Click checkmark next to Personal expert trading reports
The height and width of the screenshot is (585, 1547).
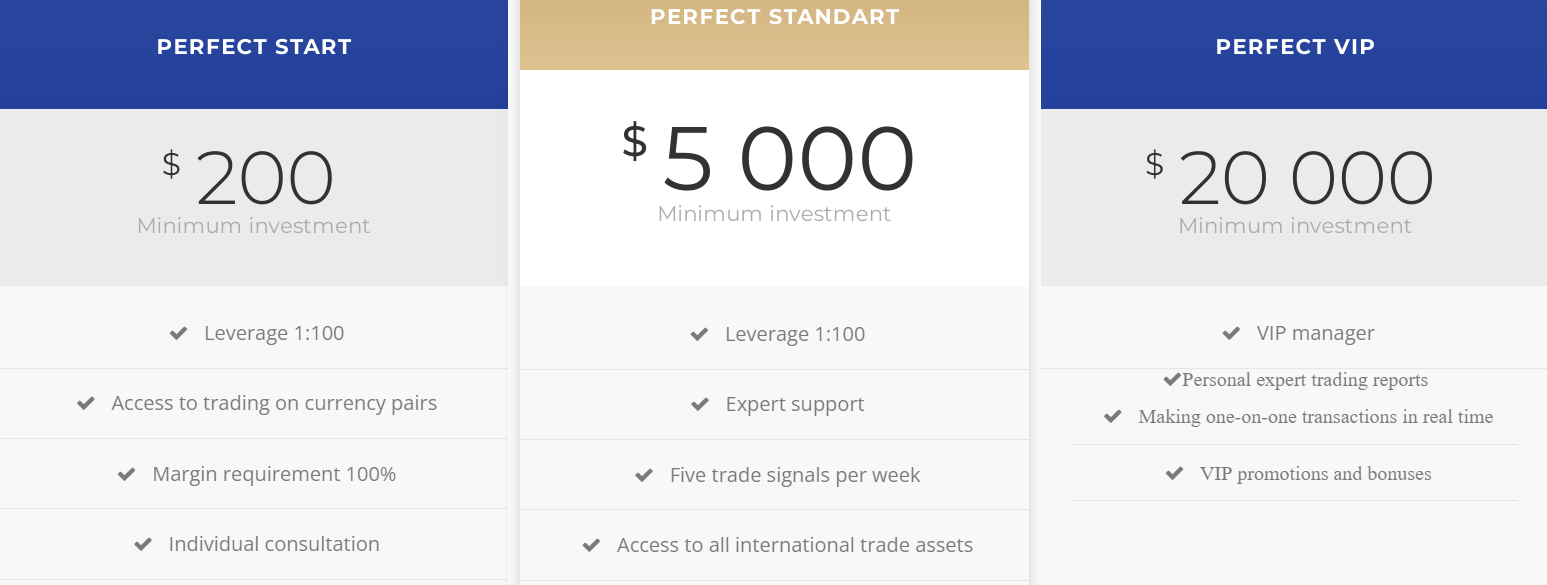tap(1172, 380)
